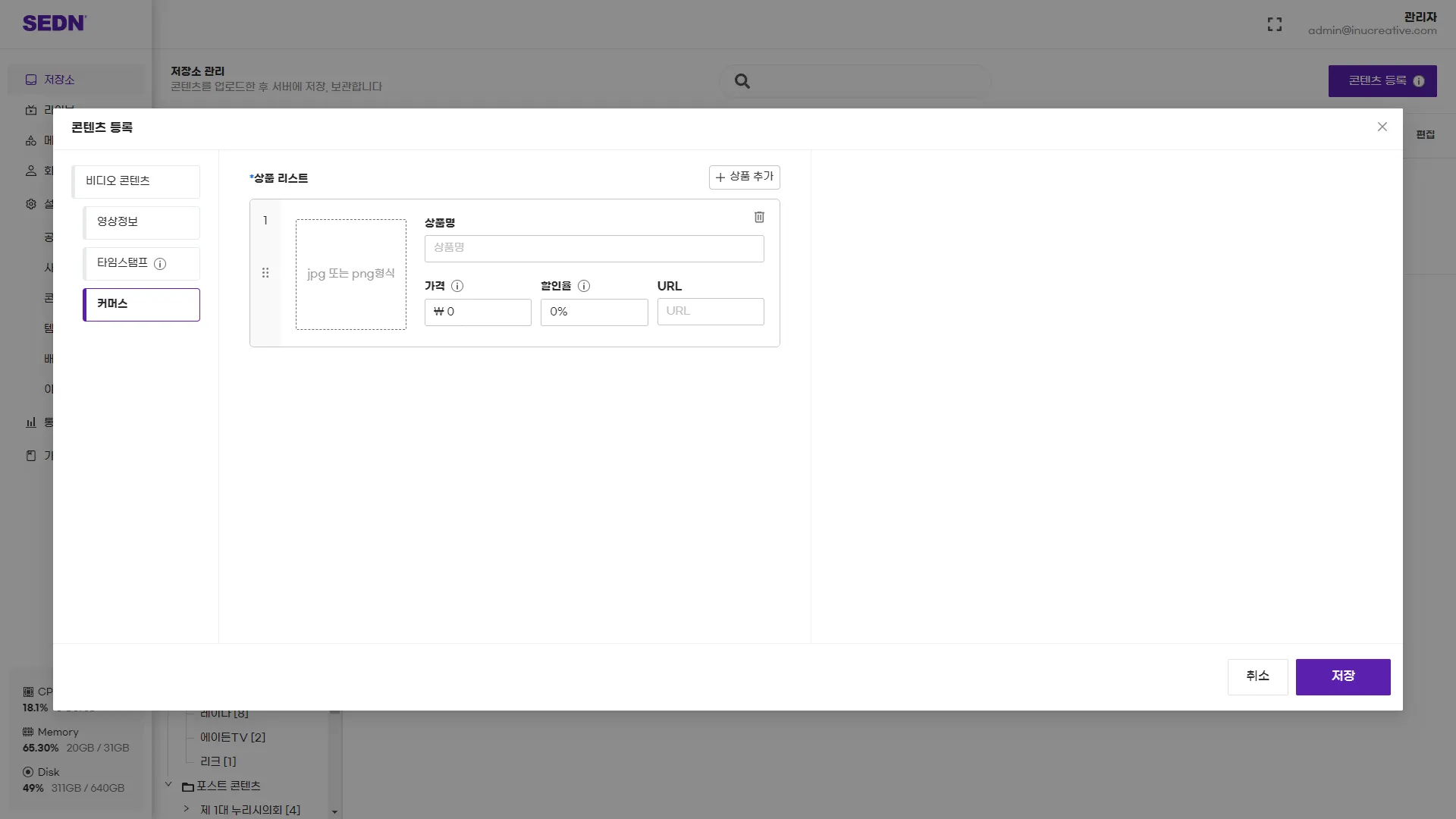The height and width of the screenshot is (819, 1456).
Task: Switch to 영상정보 tab
Action: [x=142, y=222]
